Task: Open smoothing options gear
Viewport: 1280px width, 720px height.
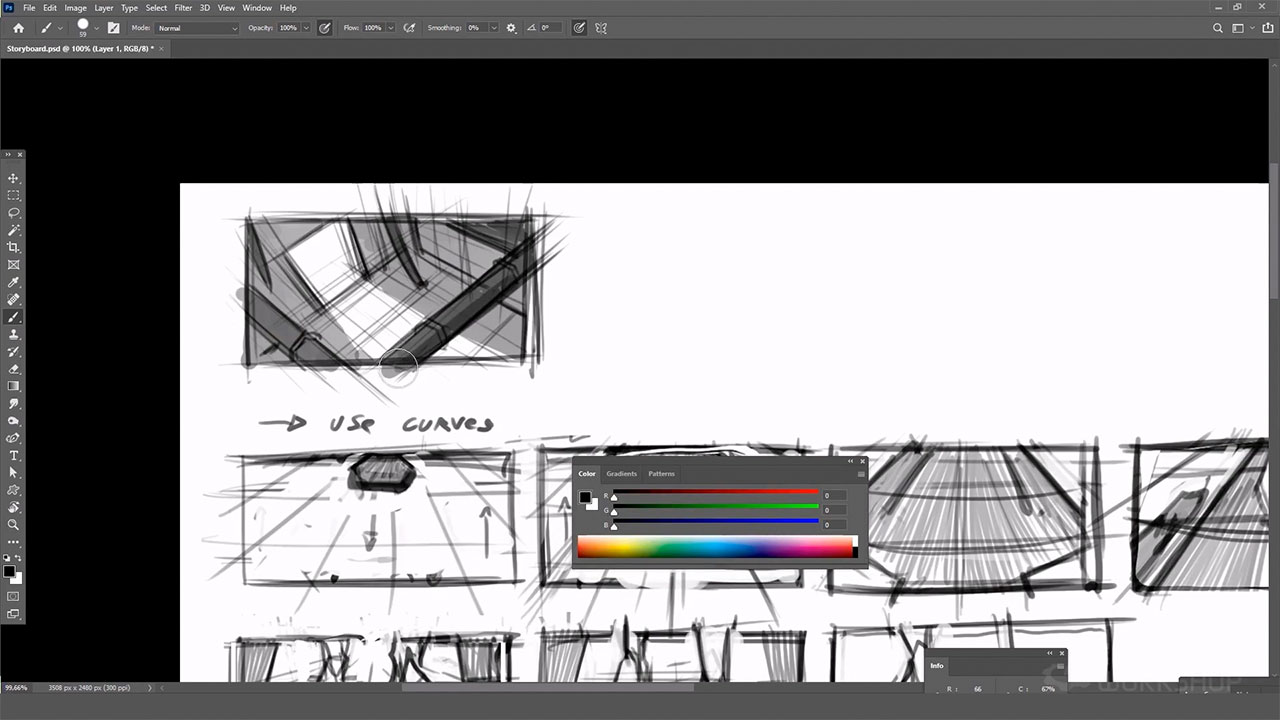Action: click(x=511, y=28)
